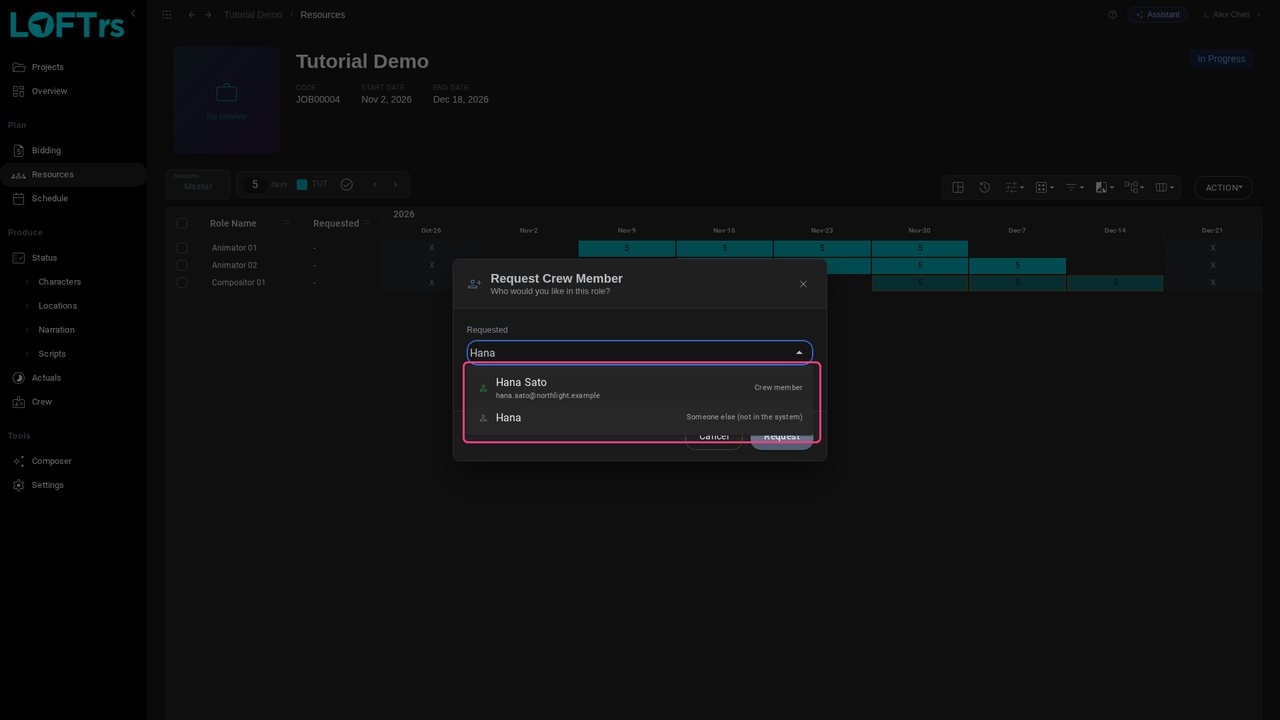Screen dimensions: 1280x720
Task: Open Actuals in the sidebar
Action: pyautogui.click(x=73, y=378)
